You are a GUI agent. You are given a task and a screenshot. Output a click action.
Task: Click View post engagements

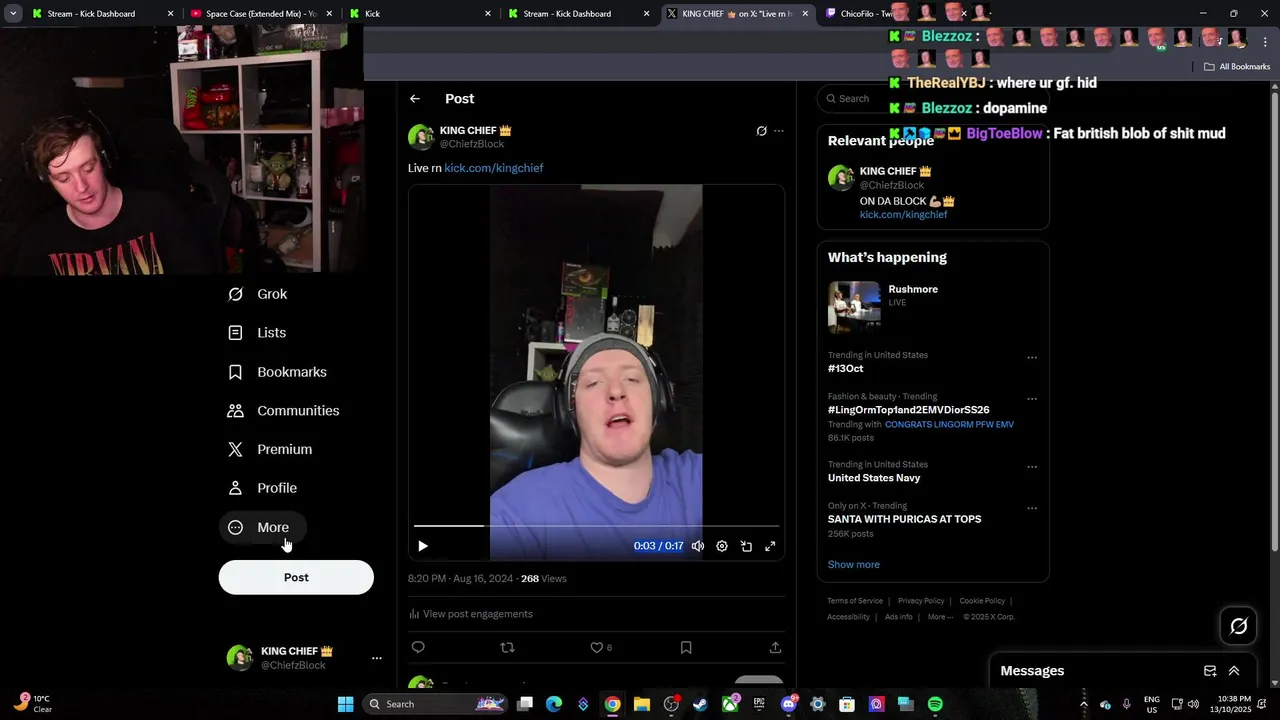(x=471, y=614)
